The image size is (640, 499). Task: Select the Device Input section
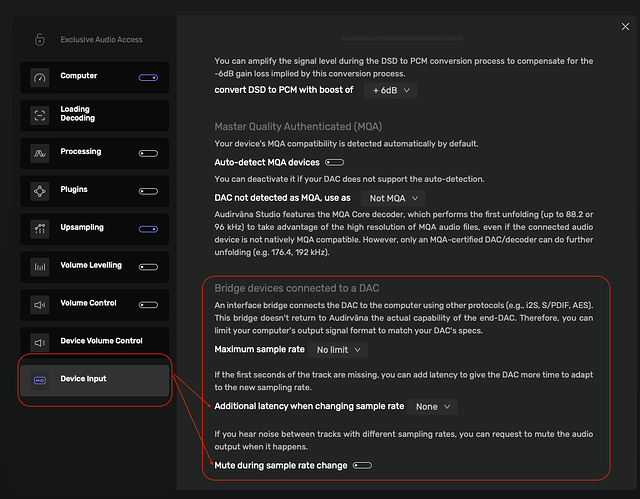95,381
